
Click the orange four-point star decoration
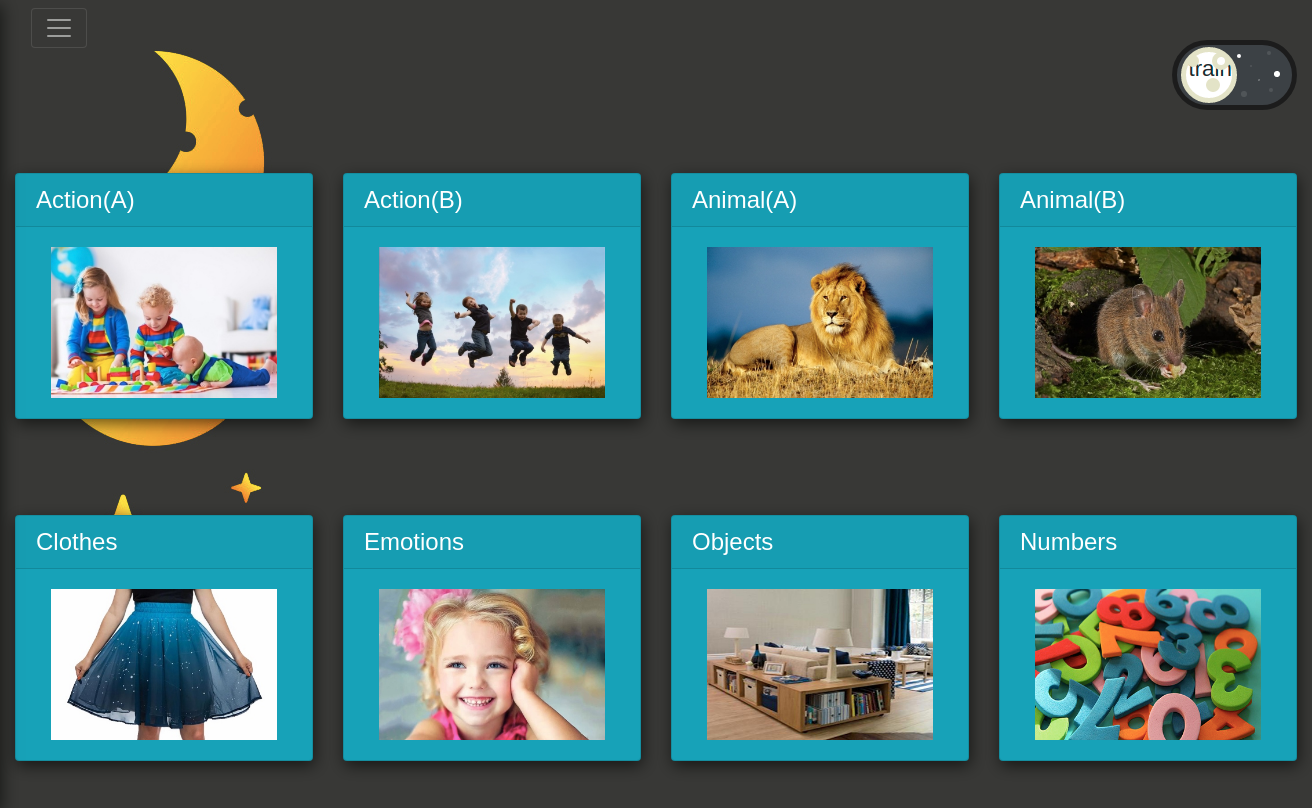246,488
